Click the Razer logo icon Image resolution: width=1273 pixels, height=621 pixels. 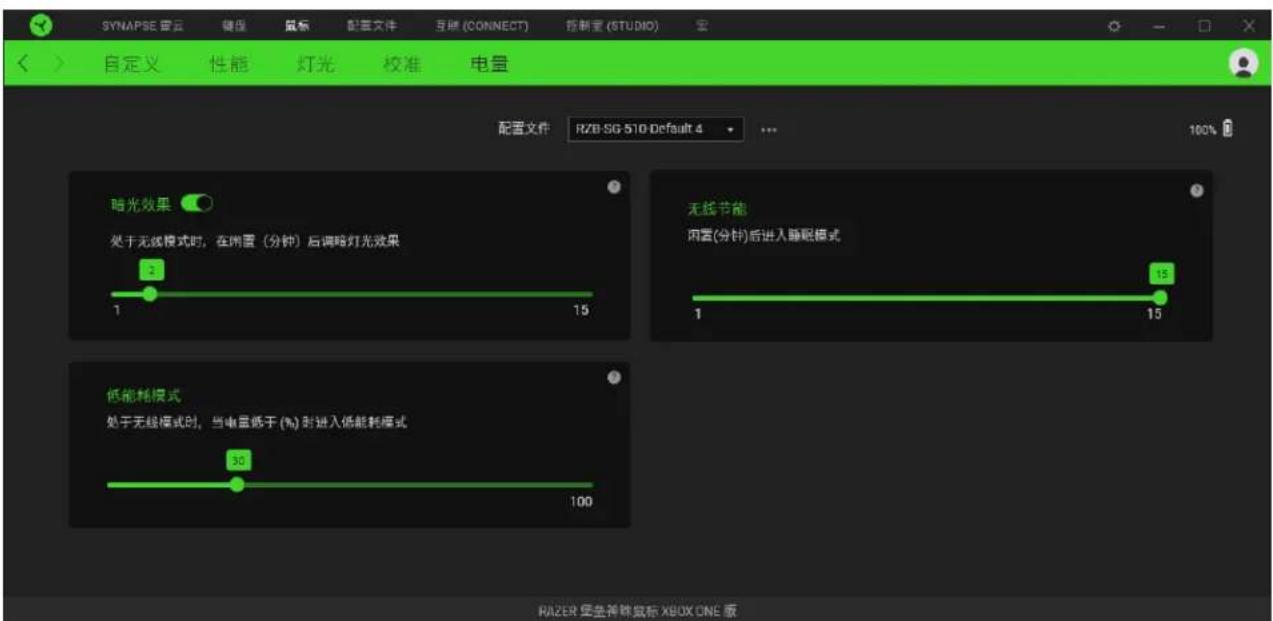pyautogui.click(x=42, y=26)
